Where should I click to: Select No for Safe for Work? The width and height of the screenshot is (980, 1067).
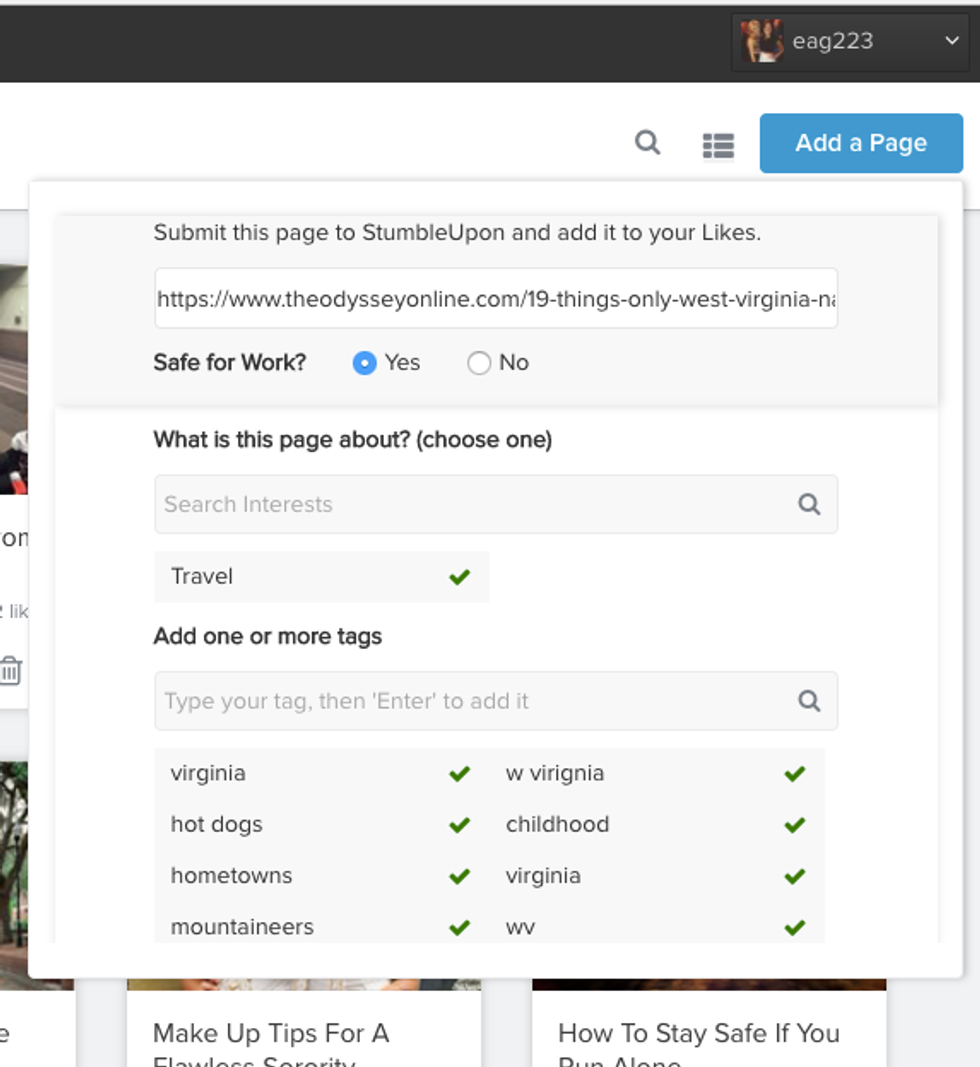(x=479, y=363)
